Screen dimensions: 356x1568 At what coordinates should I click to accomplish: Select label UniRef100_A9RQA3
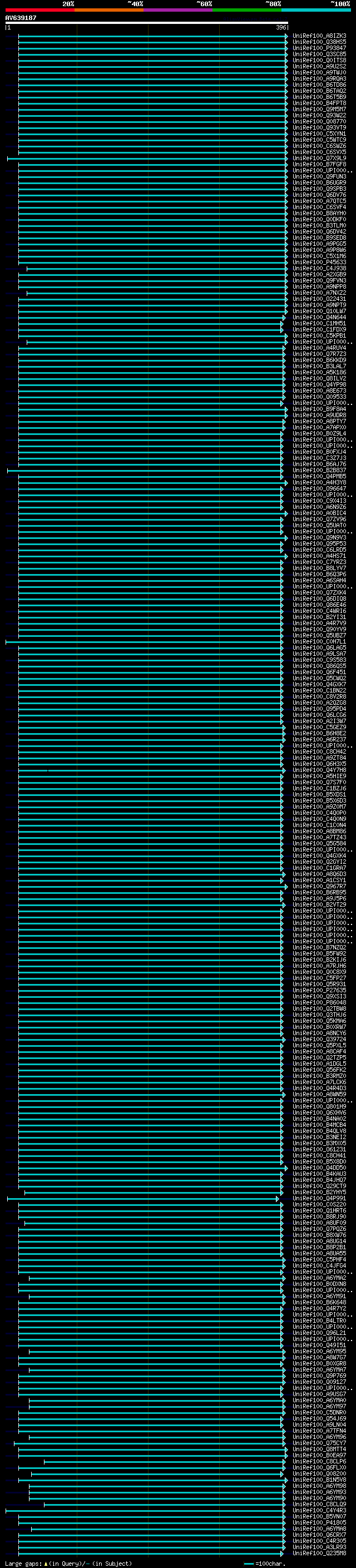319,78
